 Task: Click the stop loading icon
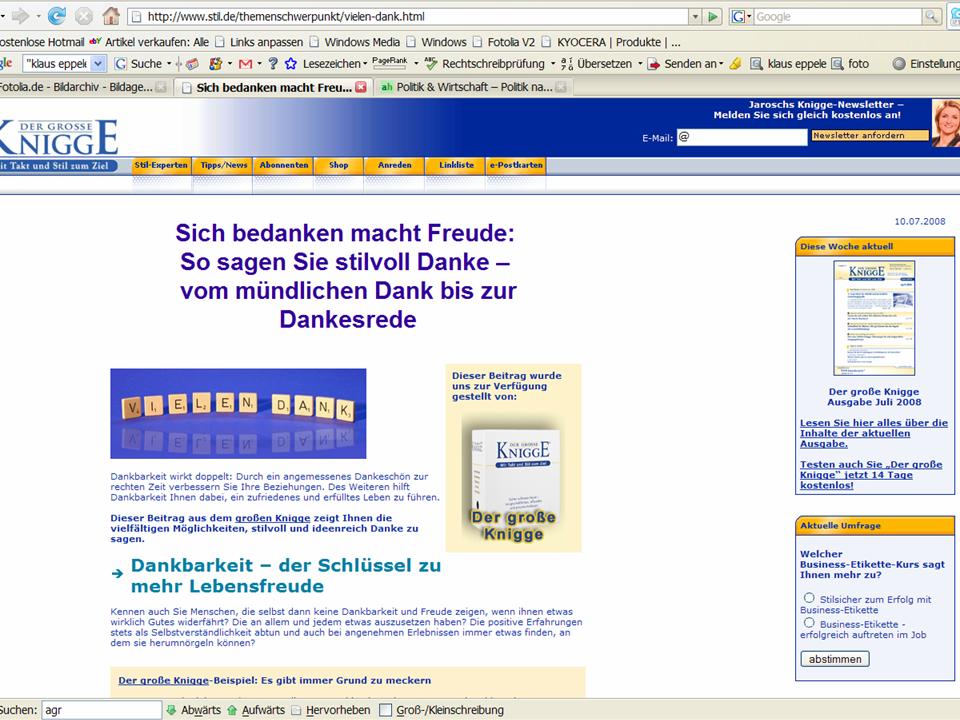[x=84, y=16]
